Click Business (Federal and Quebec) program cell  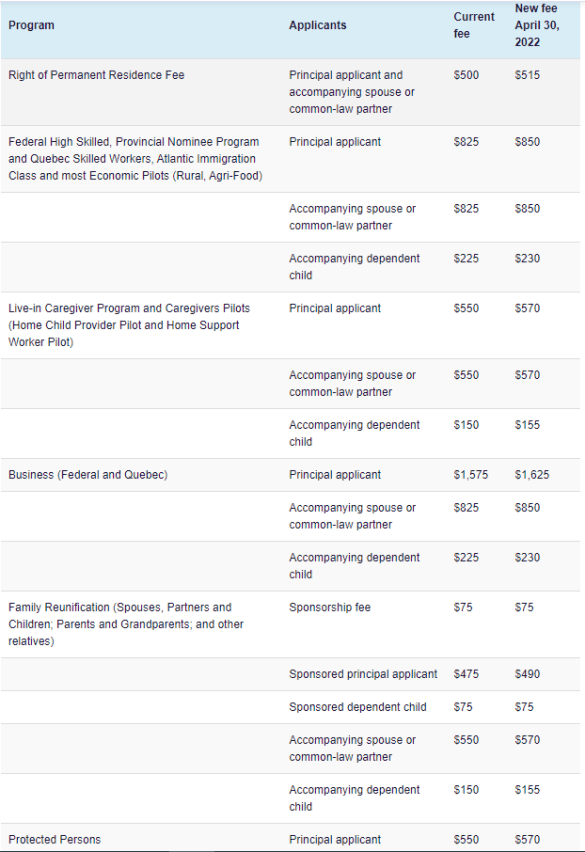[x=88, y=475]
